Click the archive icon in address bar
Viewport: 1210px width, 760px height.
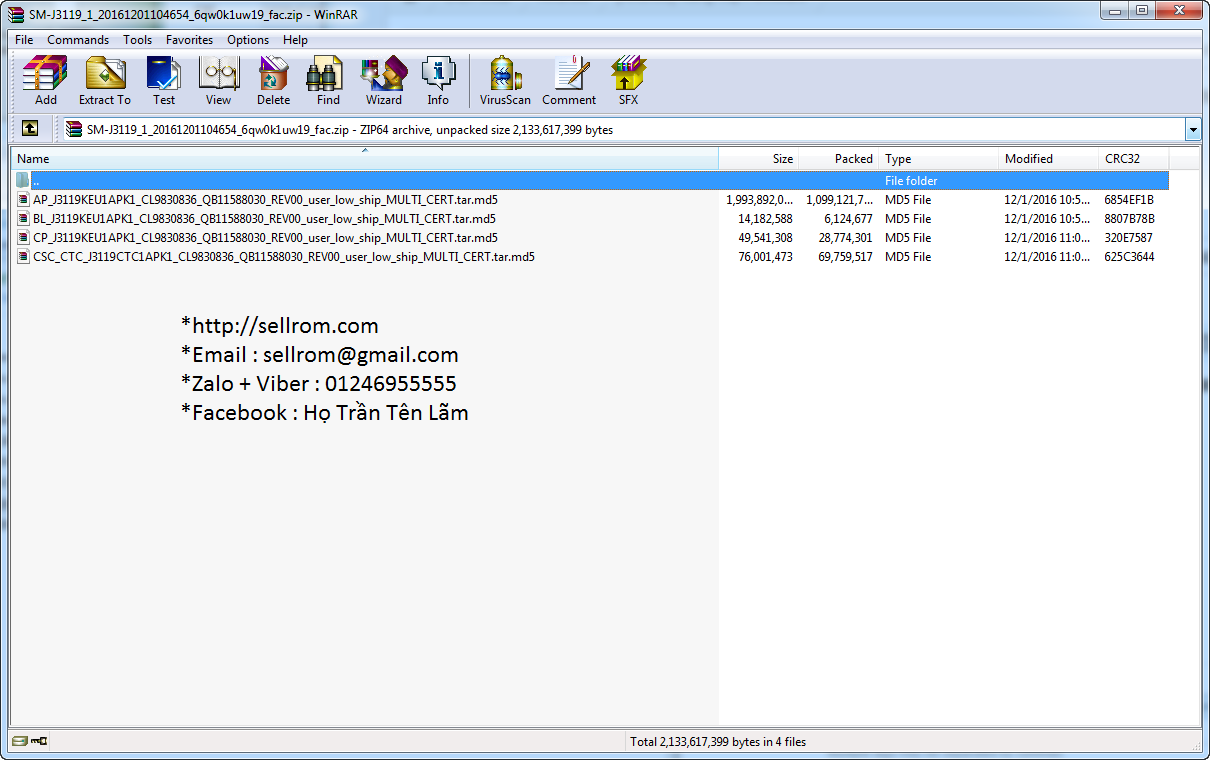(74, 129)
